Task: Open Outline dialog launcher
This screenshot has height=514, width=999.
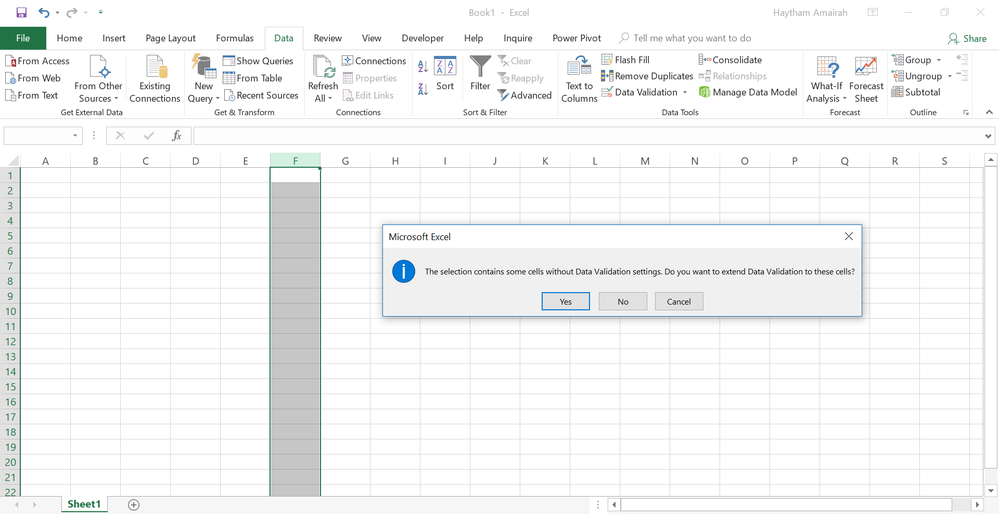Action: tap(967, 113)
